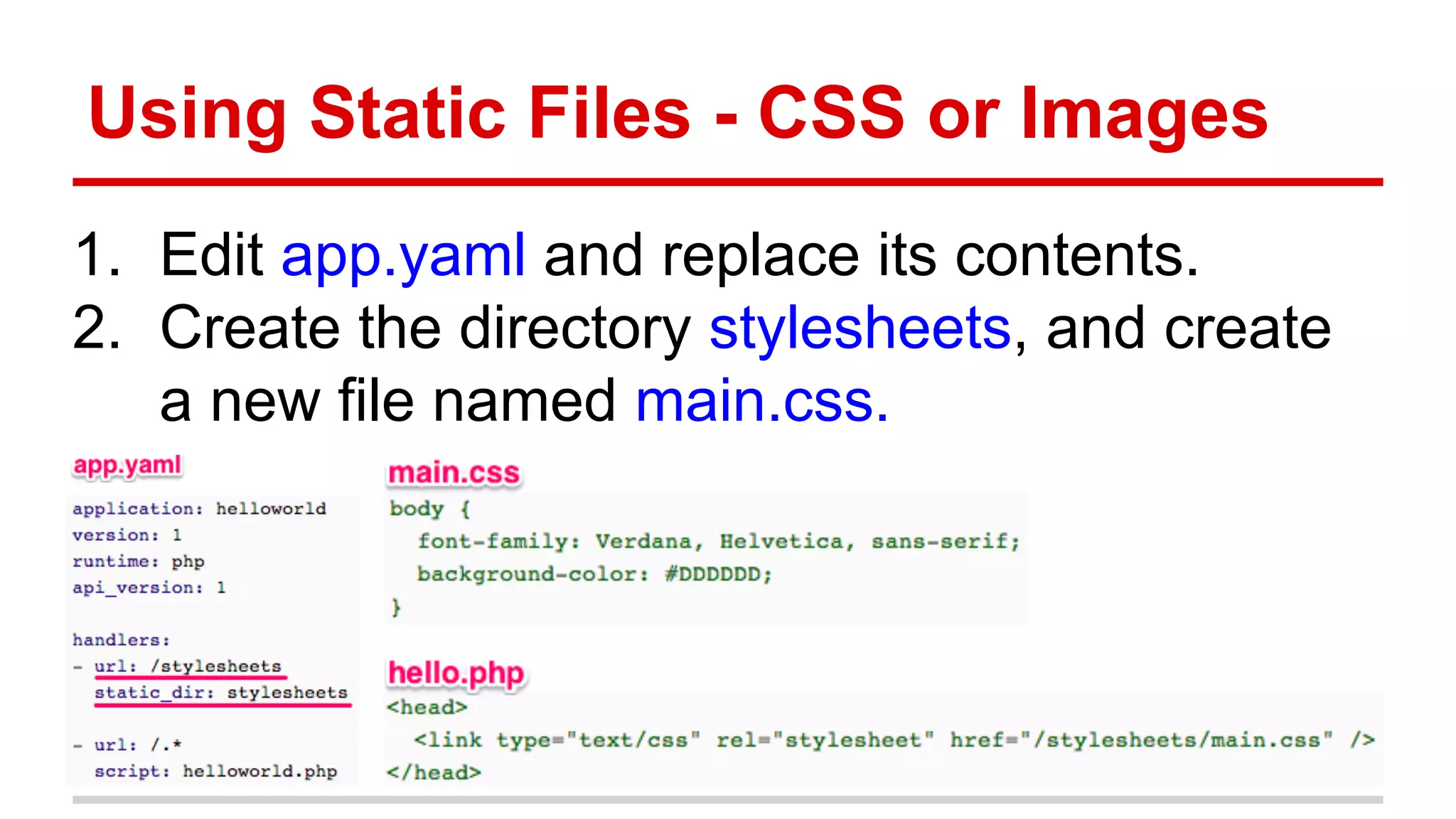The height and width of the screenshot is (819, 1456).
Task: Click the pink 'main.css' code heading
Action: point(454,473)
